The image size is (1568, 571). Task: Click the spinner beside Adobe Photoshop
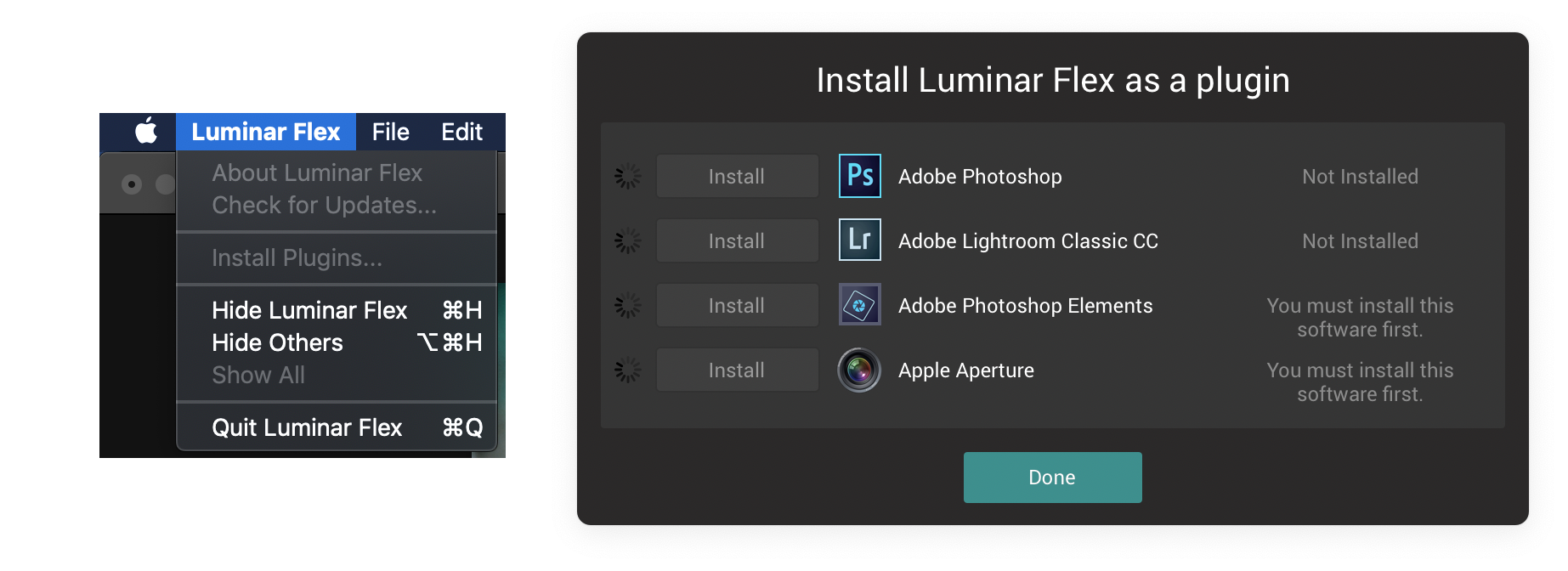pyautogui.click(x=628, y=177)
